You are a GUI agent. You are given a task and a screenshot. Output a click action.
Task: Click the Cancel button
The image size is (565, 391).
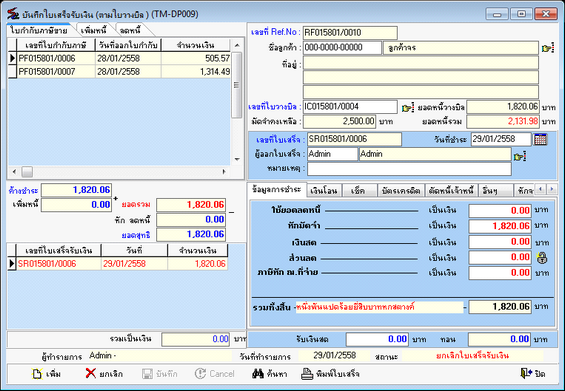coord(215,374)
